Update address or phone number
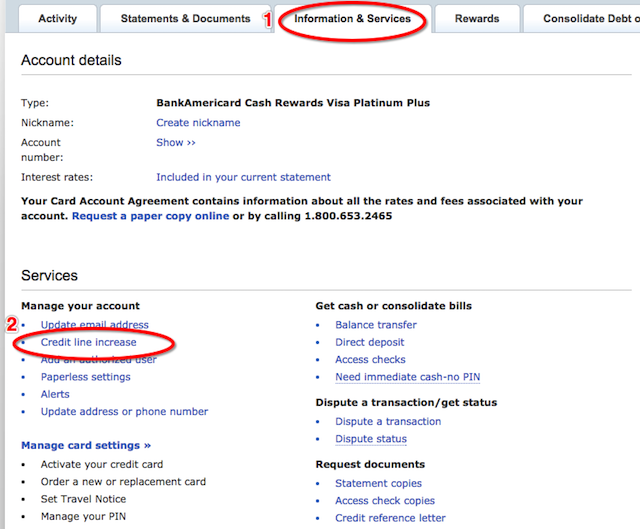Image resolution: width=640 pixels, height=529 pixels. 124,412
